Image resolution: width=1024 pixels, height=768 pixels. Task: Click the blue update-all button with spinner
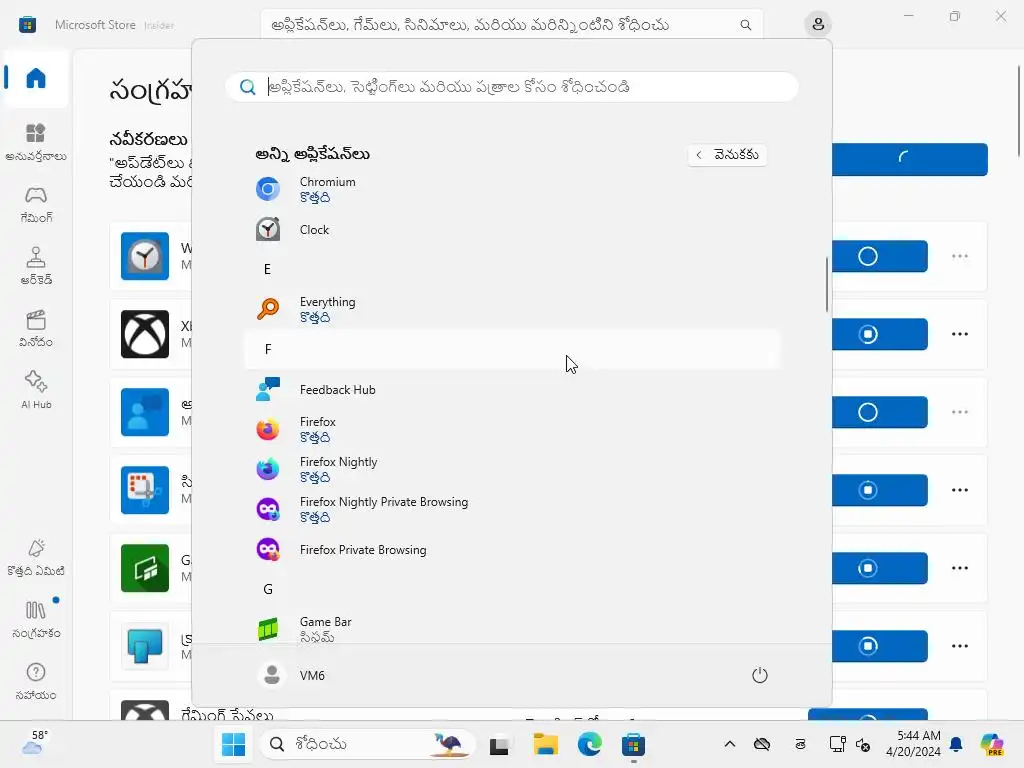pos(910,159)
